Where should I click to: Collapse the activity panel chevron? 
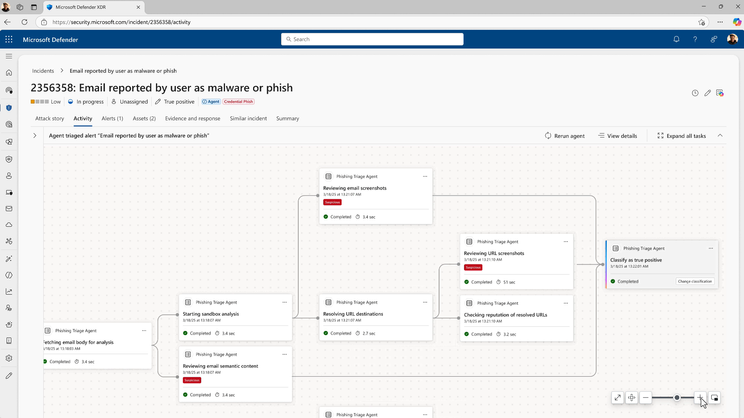[x=720, y=136]
